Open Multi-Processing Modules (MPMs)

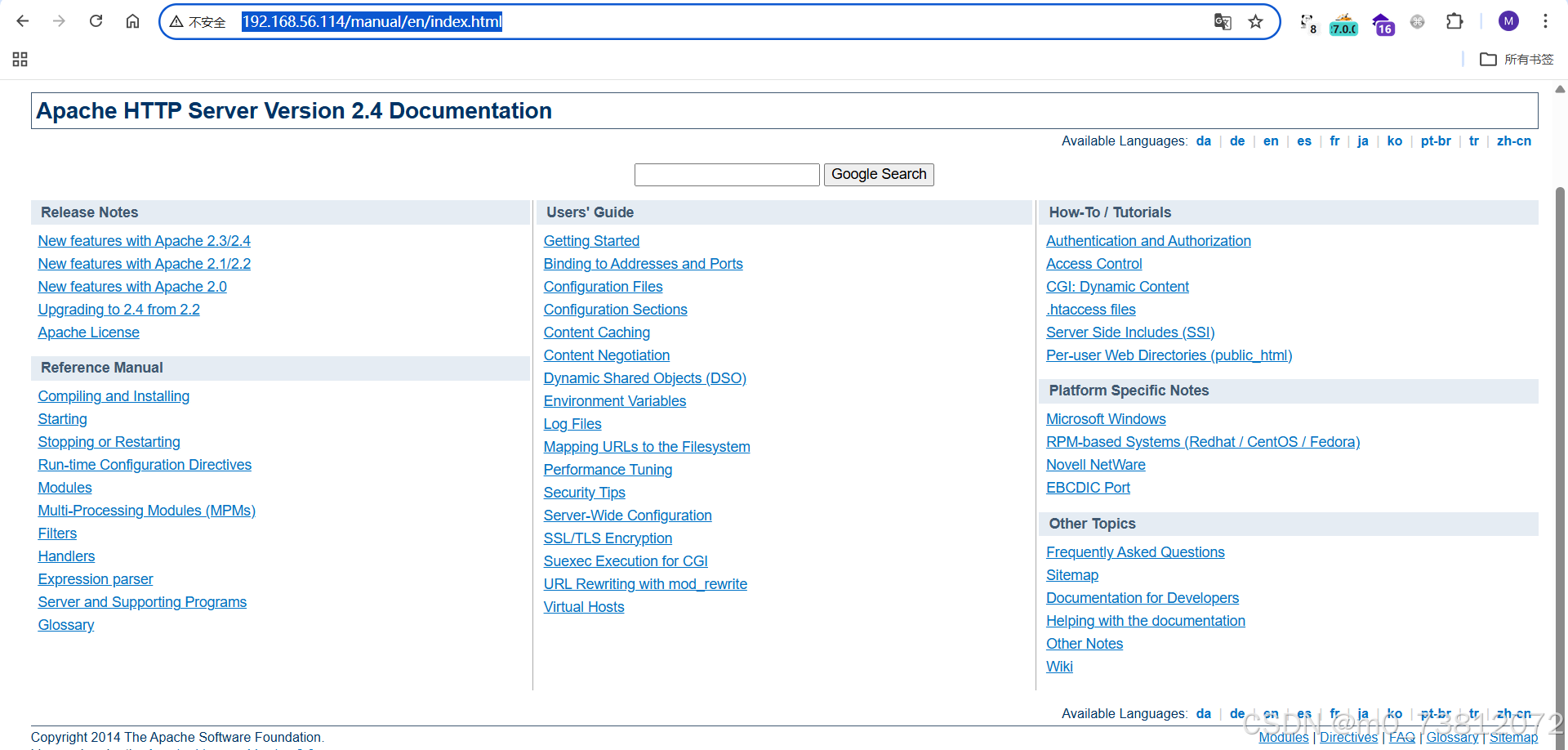(x=146, y=511)
